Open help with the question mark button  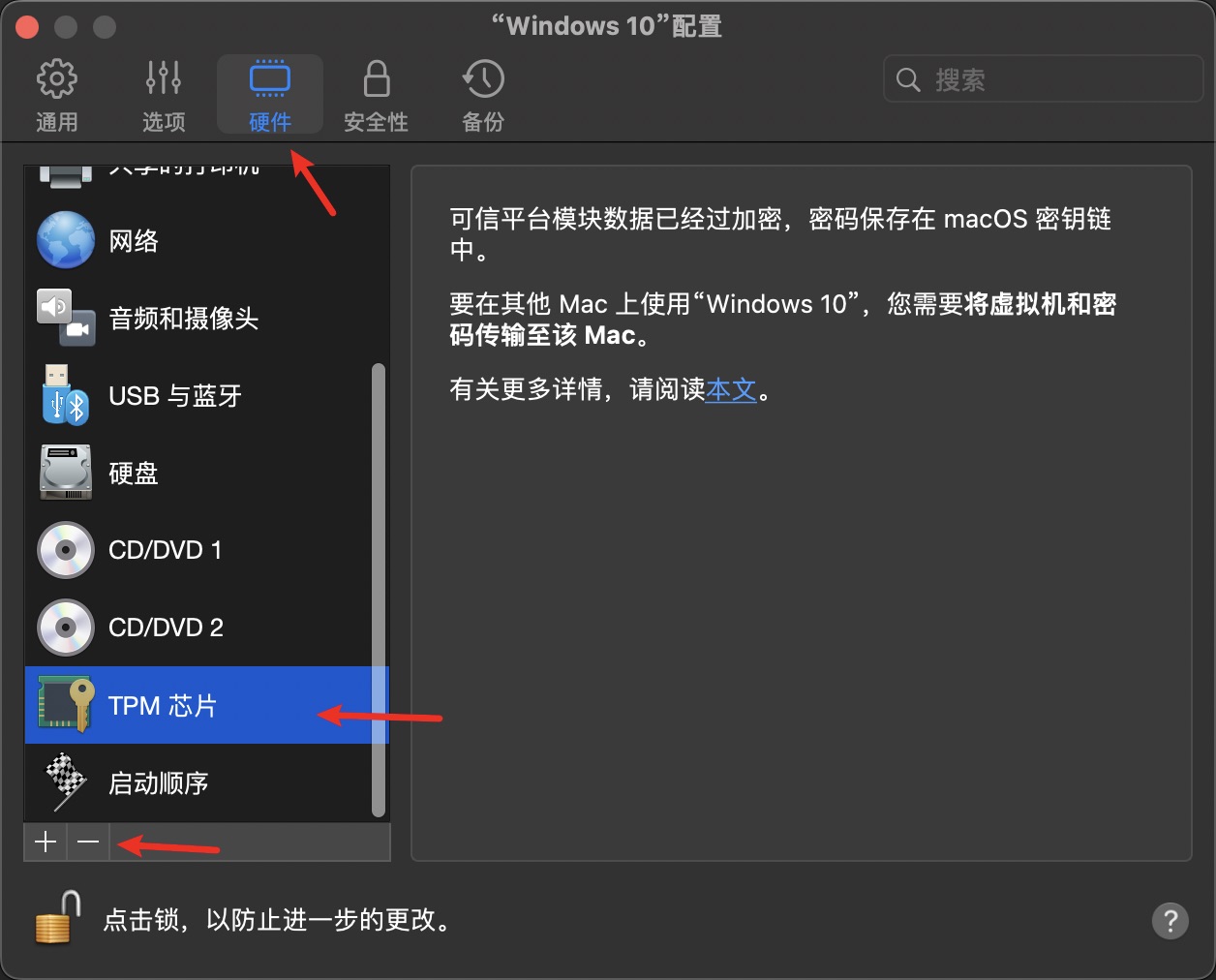pos(1170,920)
